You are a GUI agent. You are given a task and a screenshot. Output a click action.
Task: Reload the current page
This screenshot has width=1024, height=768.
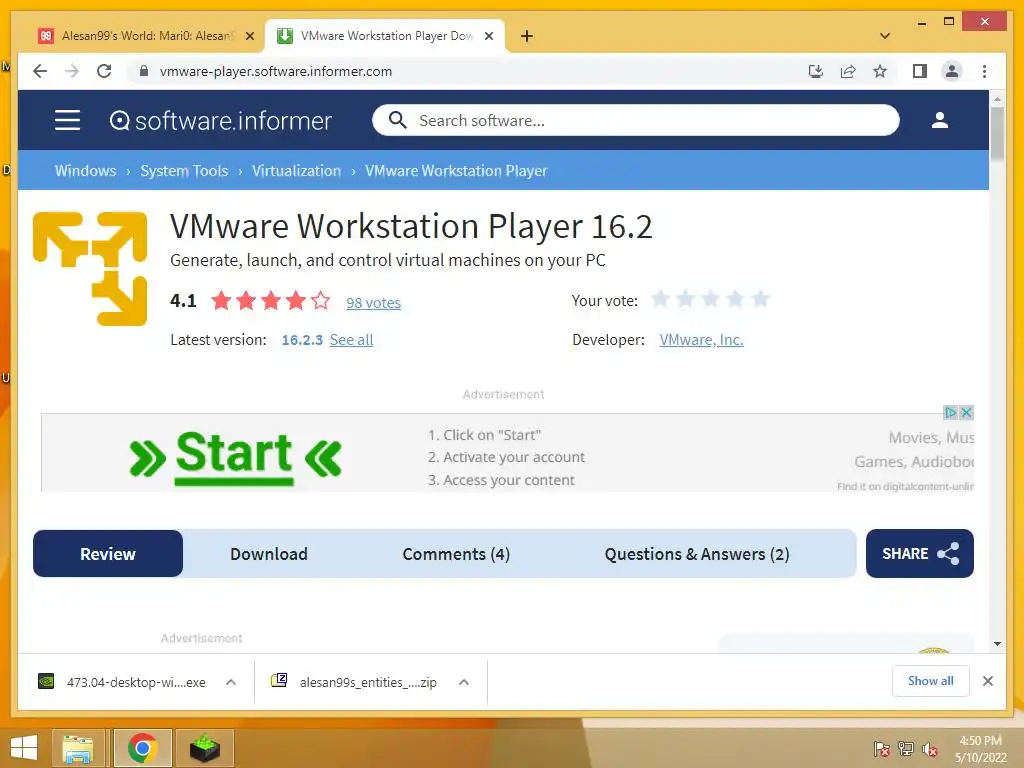pyautogui.click(x=104, y=71)
